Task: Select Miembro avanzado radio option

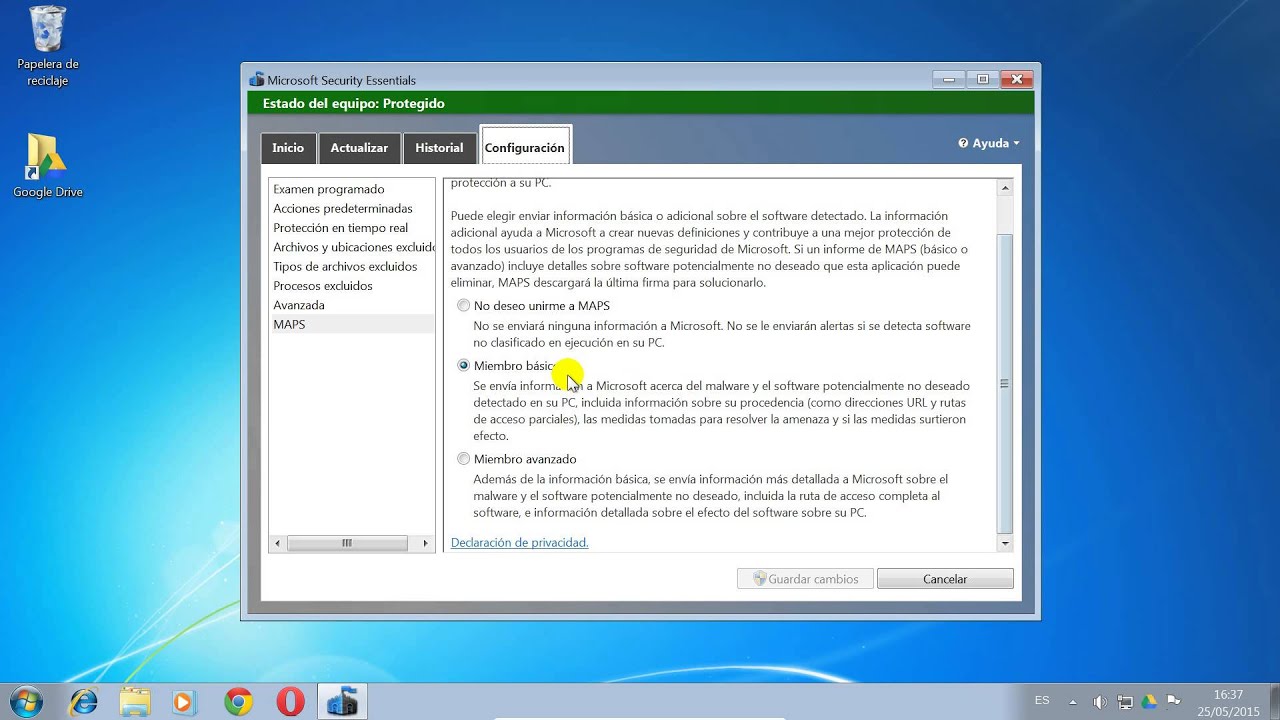Action: (x=463, y=459)
